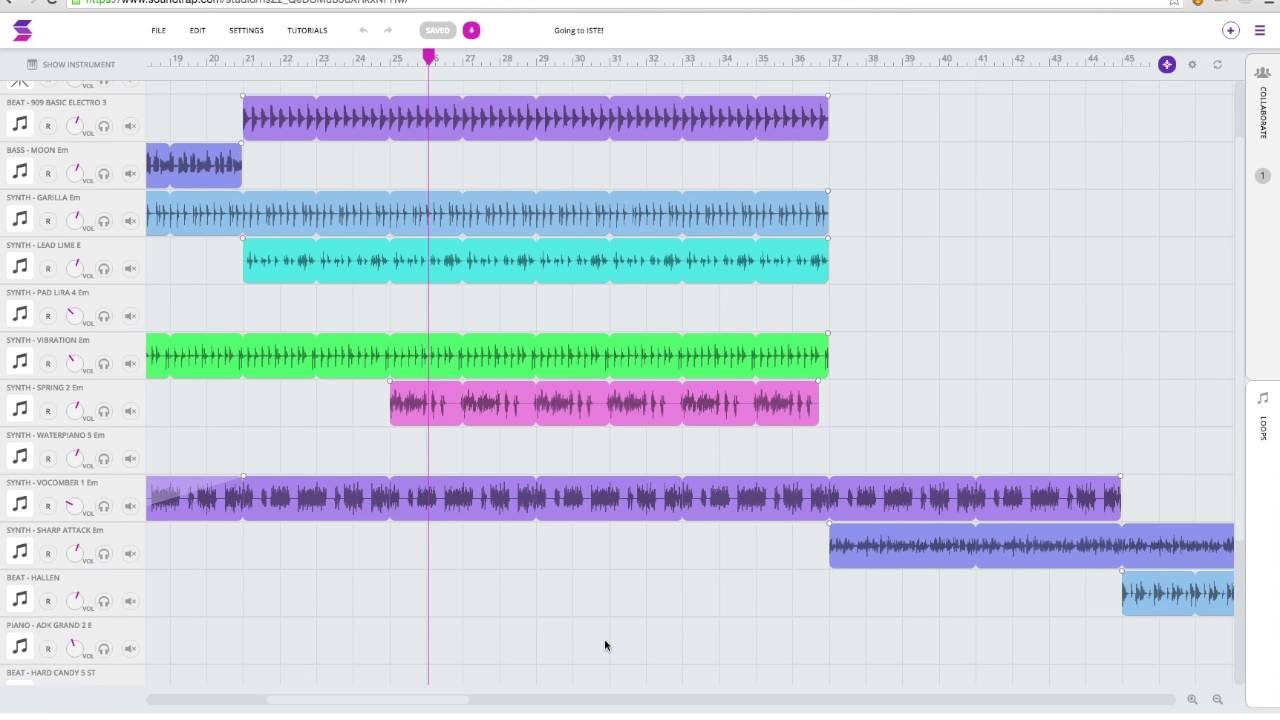The height and width of the screenshot is (720, 1280).
Task: Click the circled plus icon at top right
Action: (1231, 30)
